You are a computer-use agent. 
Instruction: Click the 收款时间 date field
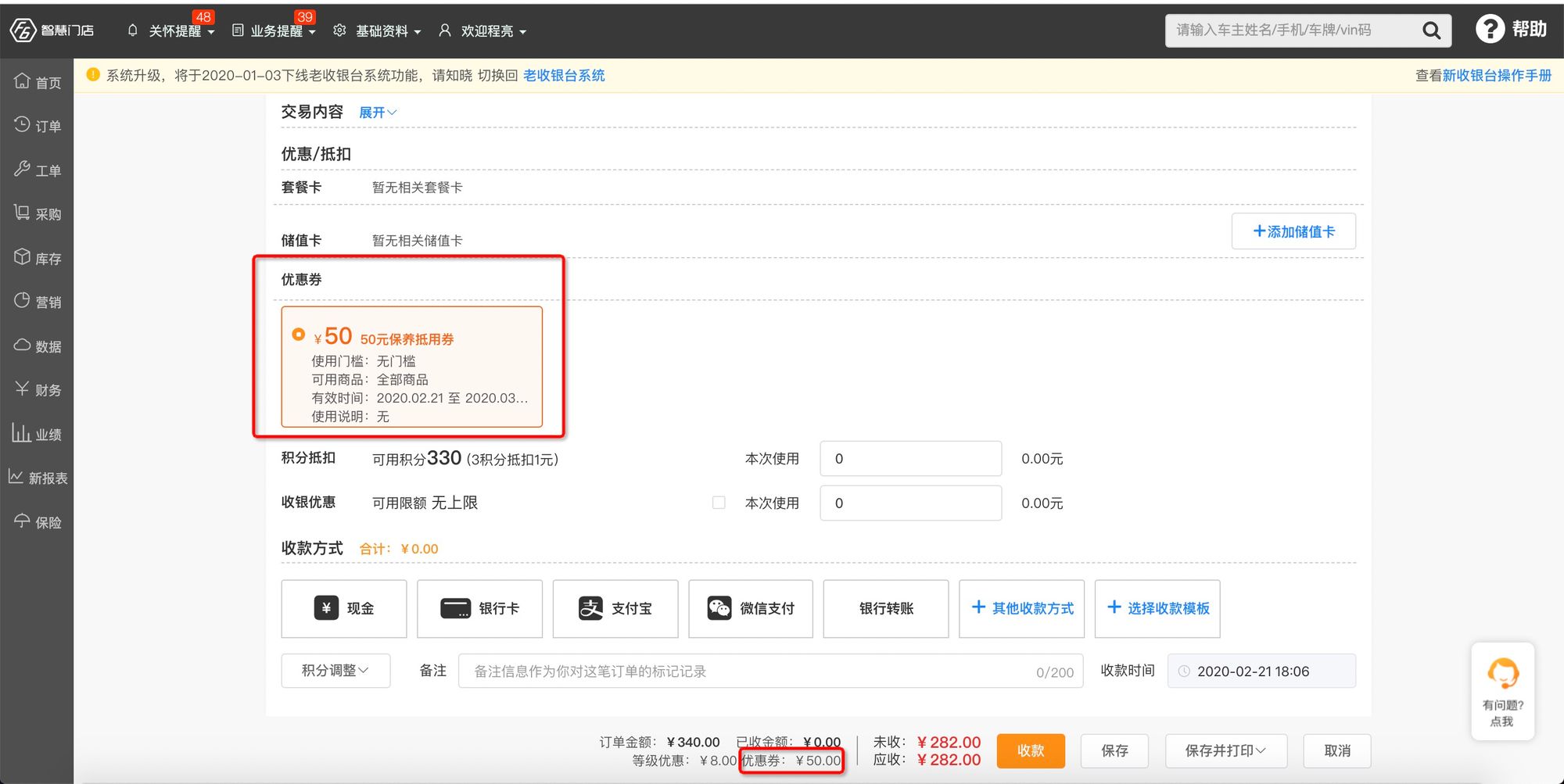click(1261, 671)
